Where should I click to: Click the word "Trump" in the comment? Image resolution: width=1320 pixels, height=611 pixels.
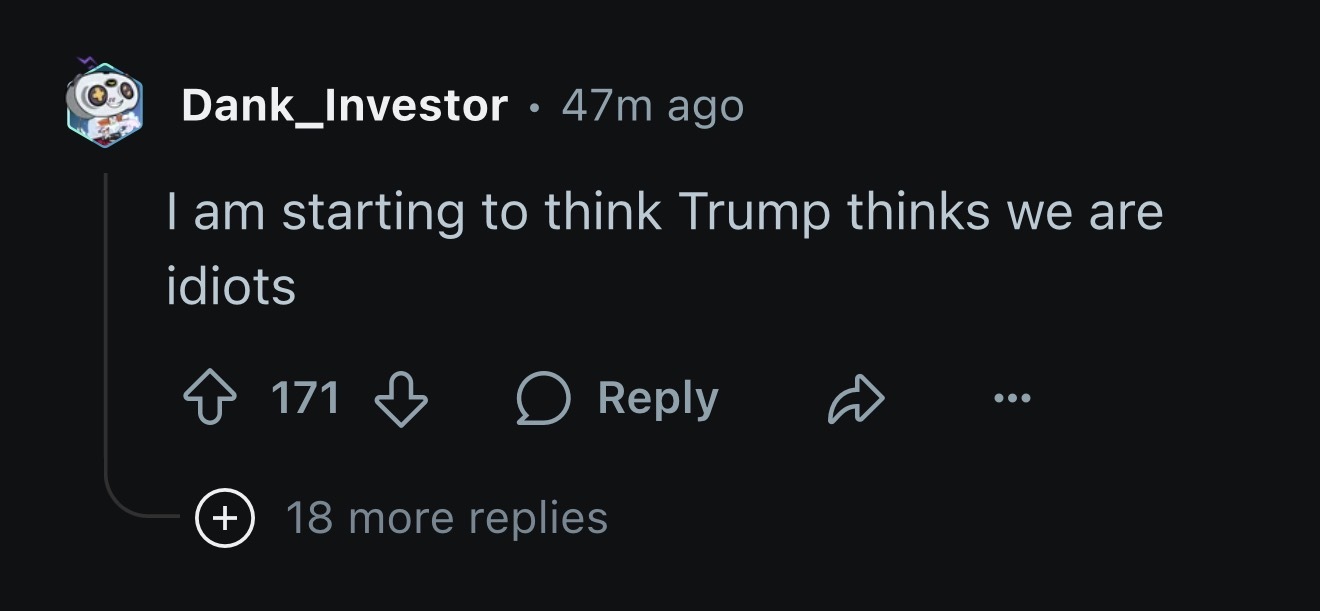(x=754, y=212)
